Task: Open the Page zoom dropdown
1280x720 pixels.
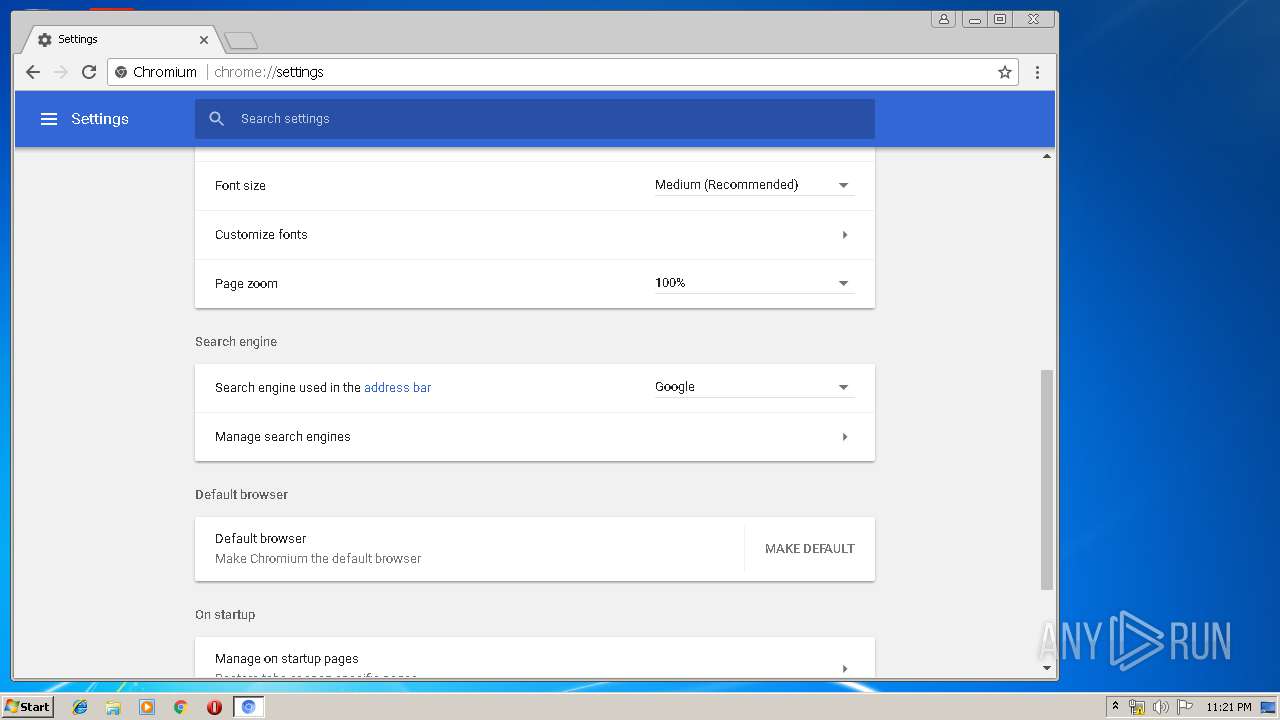Action: (x=754, y=283)
